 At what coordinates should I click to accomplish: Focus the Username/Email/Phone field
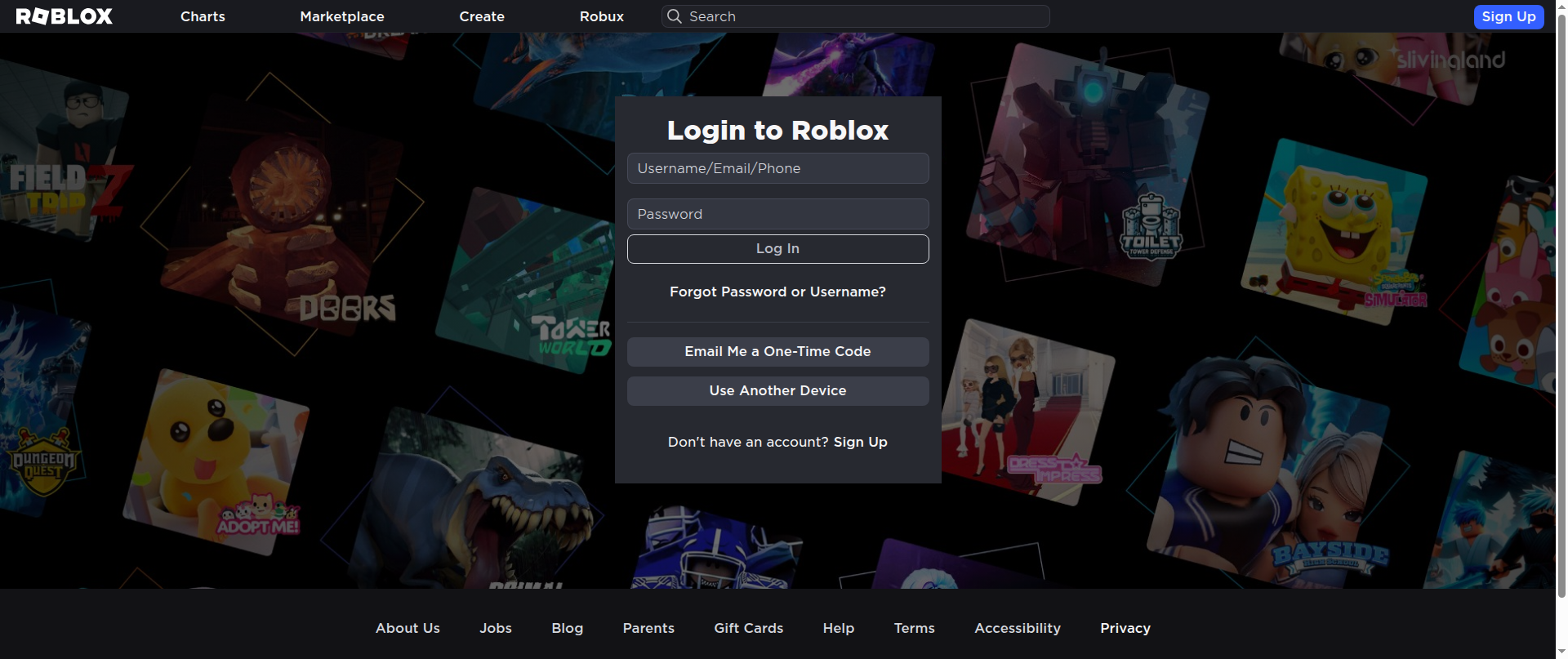pos(777,168)
